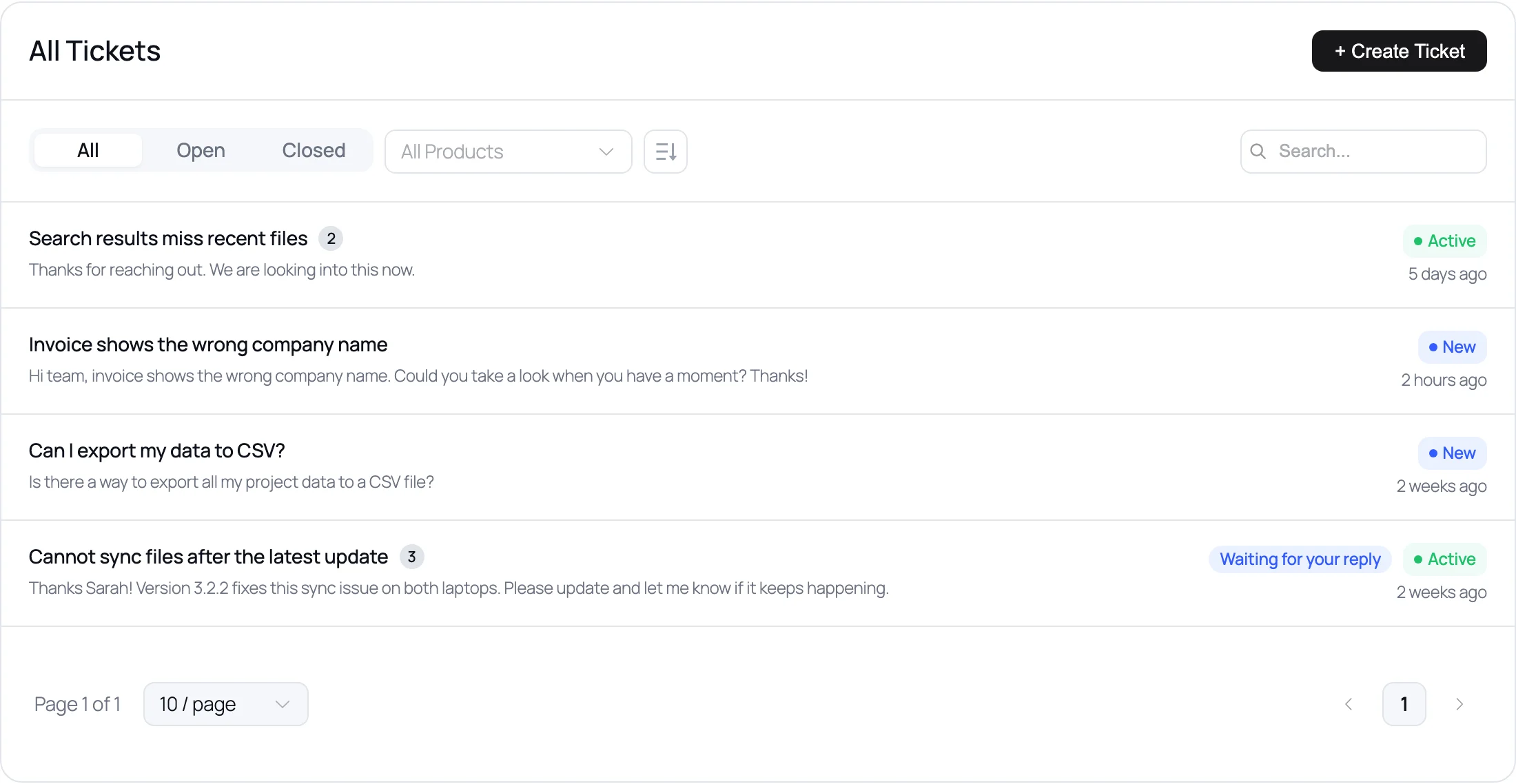Click the Page 1 of 1 label
This screenshot has height=784, width=1516.
click(77, 704)
